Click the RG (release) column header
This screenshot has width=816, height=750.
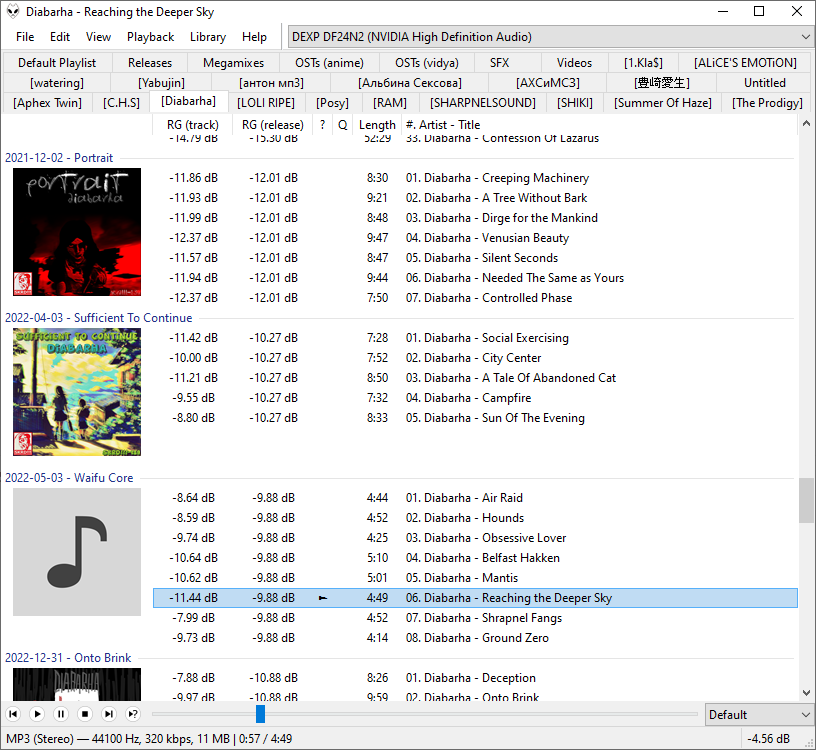click(x=273, y=125)
